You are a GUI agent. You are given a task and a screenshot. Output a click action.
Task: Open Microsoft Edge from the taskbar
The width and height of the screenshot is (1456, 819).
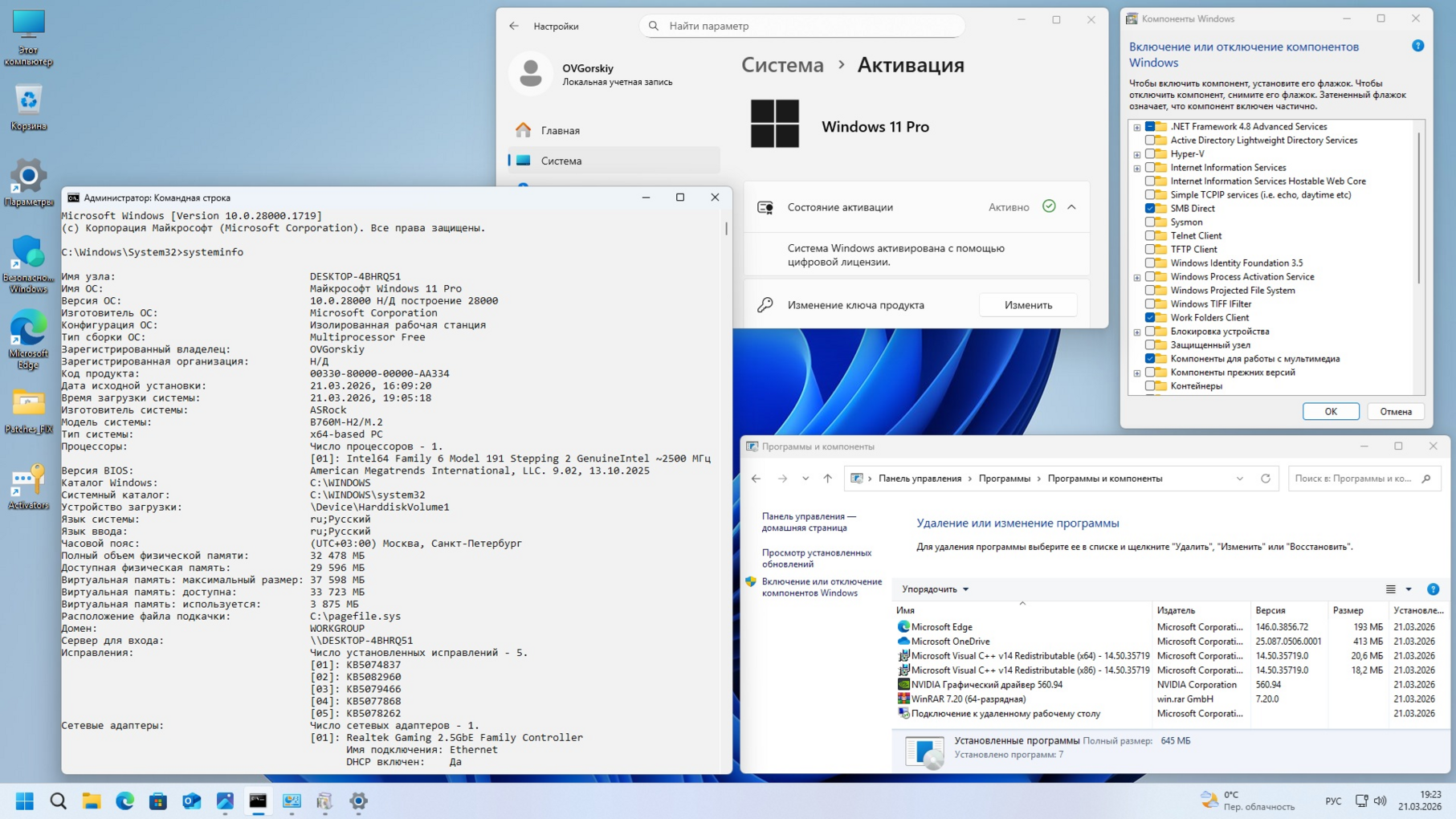[x=124, y=801]
